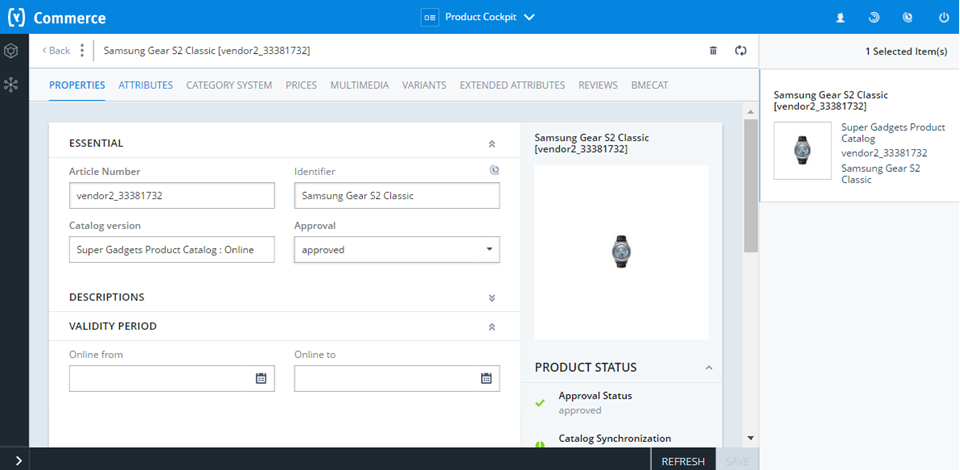Click the Commerce logo icon
The height and width of the screenshot is (470, 960).
pos(17,18)
